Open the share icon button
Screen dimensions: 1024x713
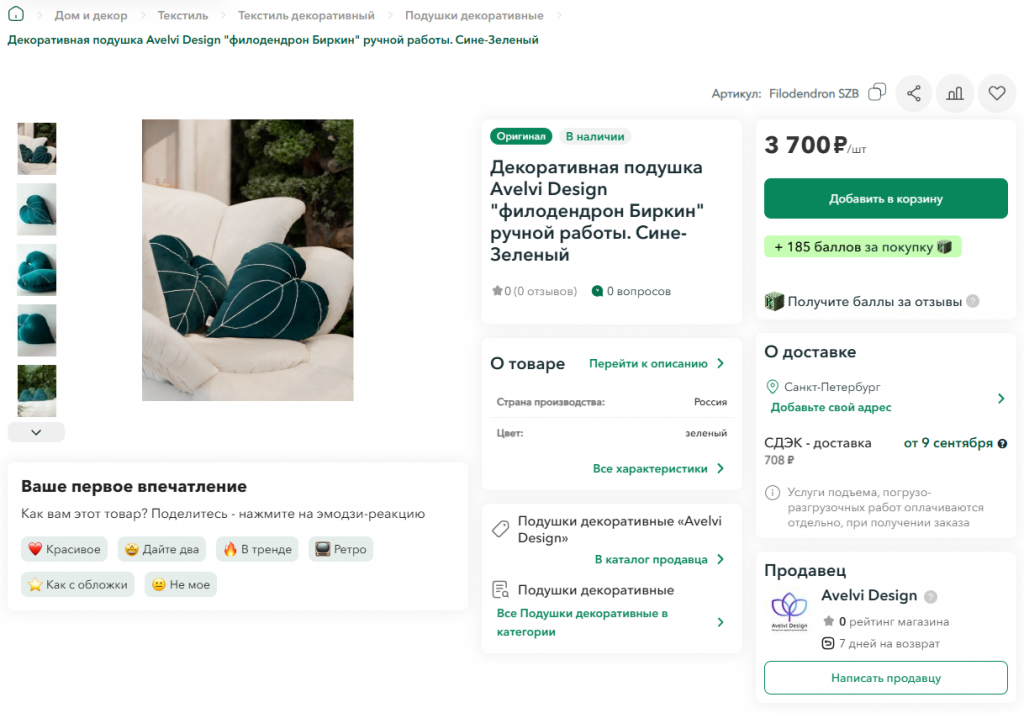pyautogui.click(x=914, y=93)
